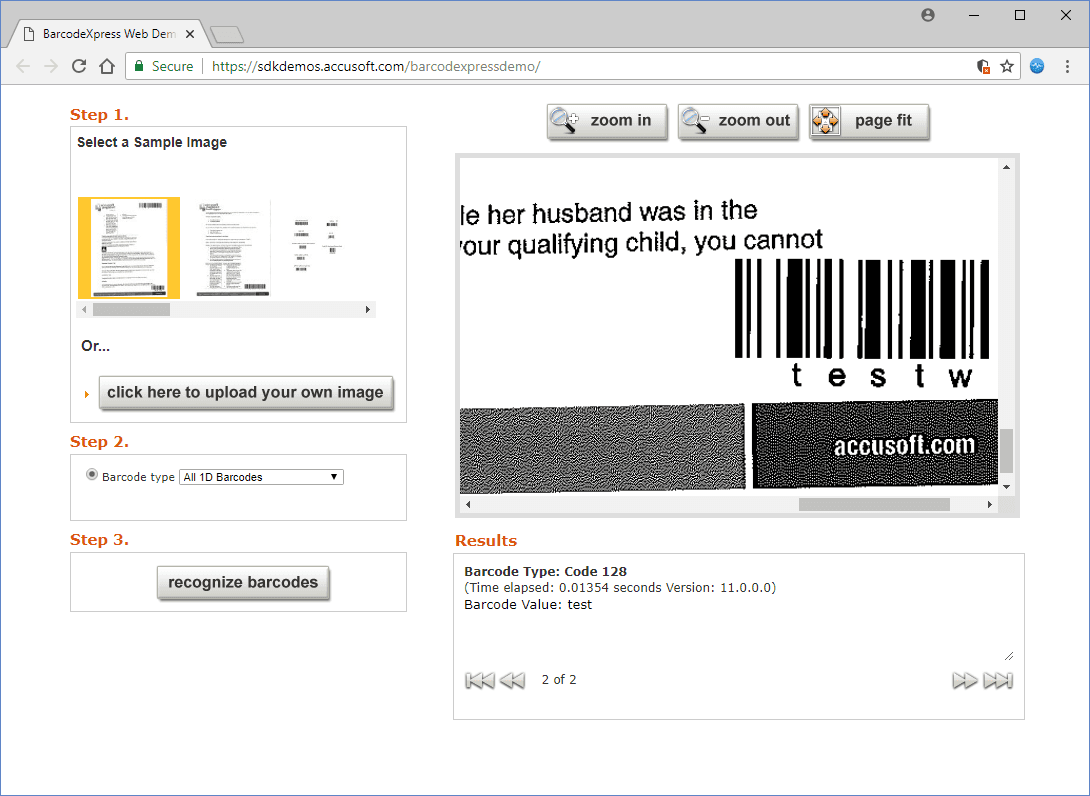Image resolution: width=1090 pixels, height=796 pixels.
Task: Go to last barcode result
Action: coord(998,680)
